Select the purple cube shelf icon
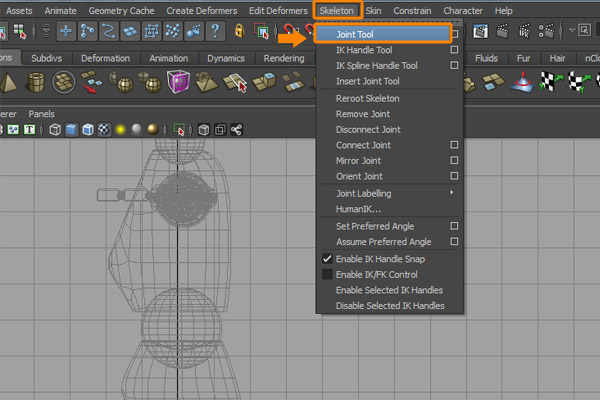This screenshot has width=600, height=400. pyautogui.click(x=178, y=82)
